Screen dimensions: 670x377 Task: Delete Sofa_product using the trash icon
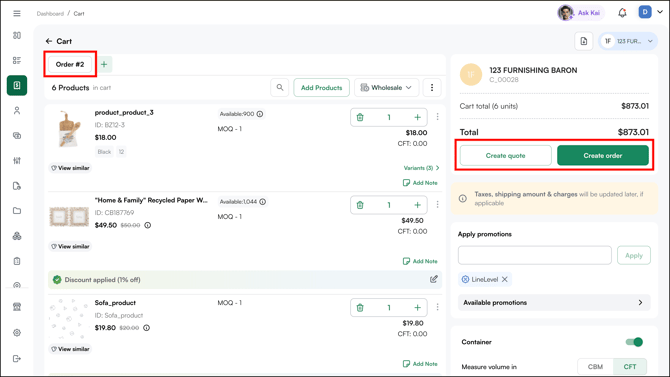[360, 308]
